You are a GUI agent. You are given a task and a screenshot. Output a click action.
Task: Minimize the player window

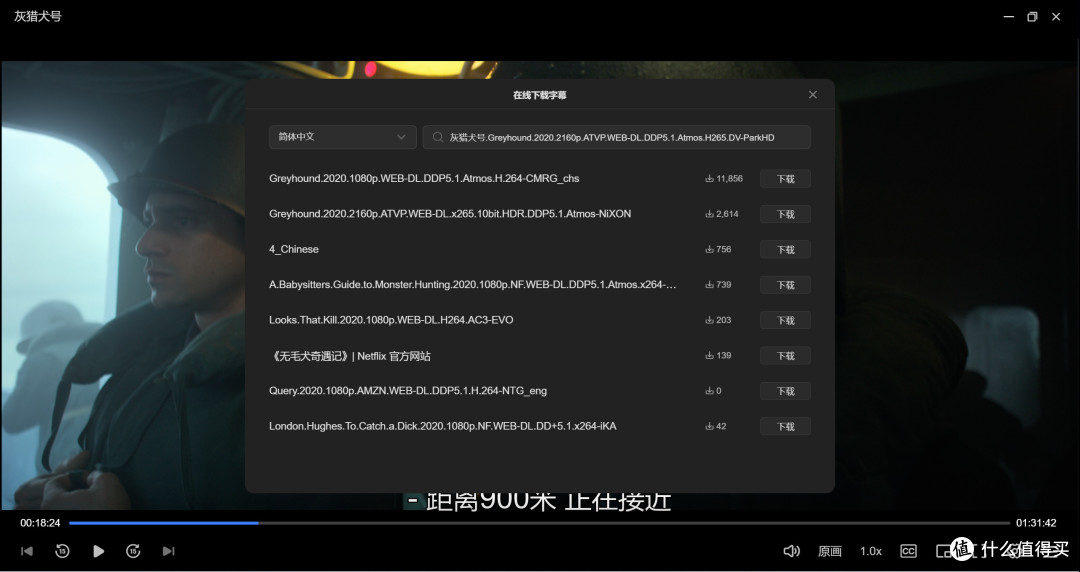(x=1008, y=17)
